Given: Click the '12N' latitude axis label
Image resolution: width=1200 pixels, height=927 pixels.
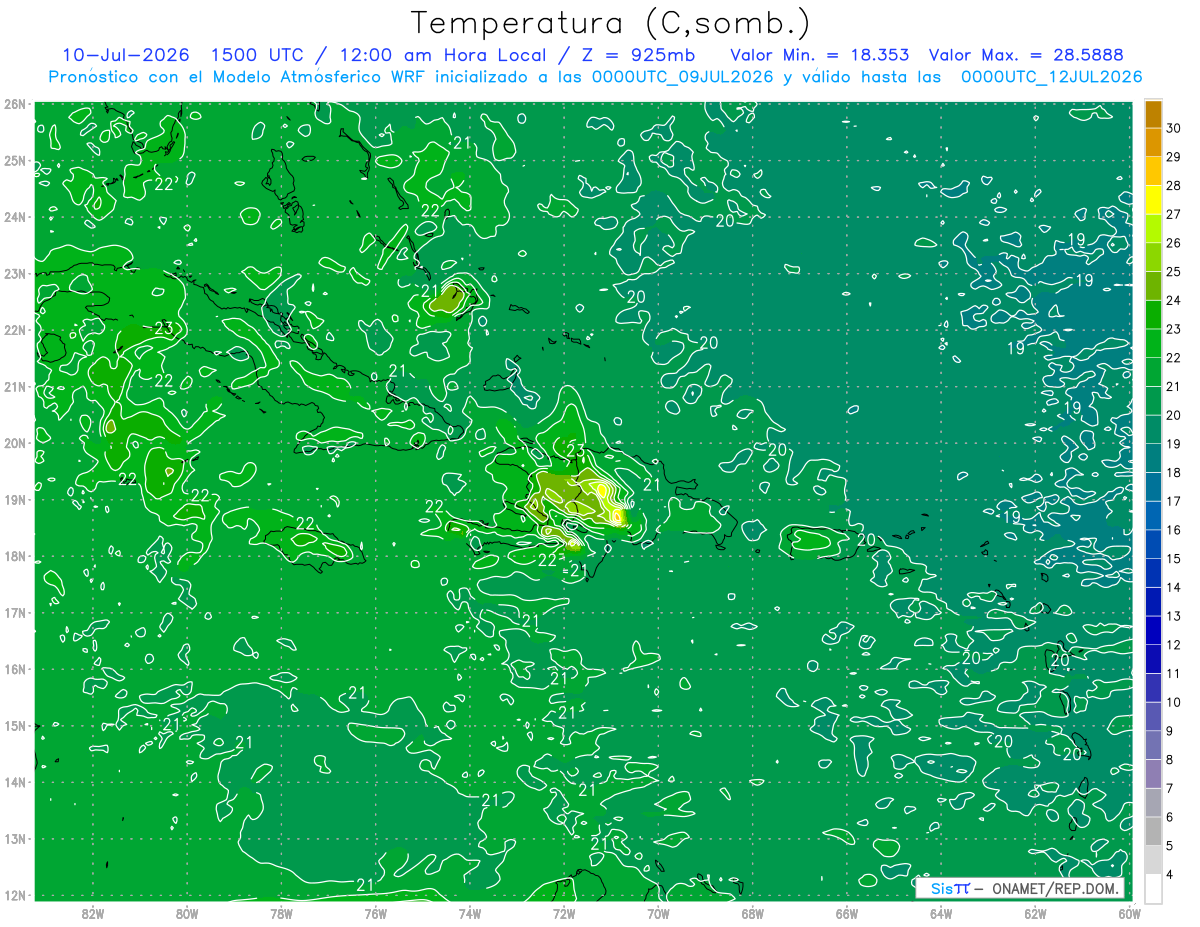Looking at the screenshot, I should click(x=15, y=895).
